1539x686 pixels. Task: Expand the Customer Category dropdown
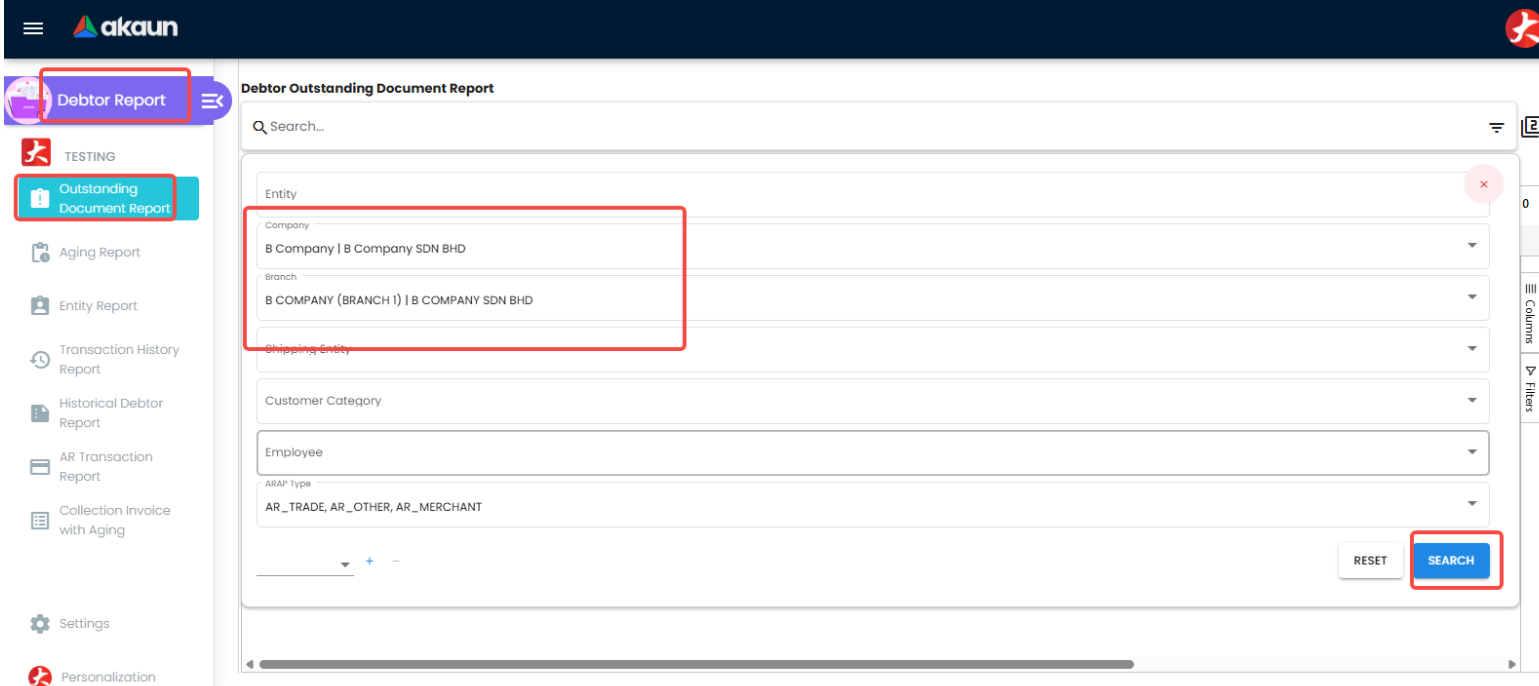point(1471,400)
